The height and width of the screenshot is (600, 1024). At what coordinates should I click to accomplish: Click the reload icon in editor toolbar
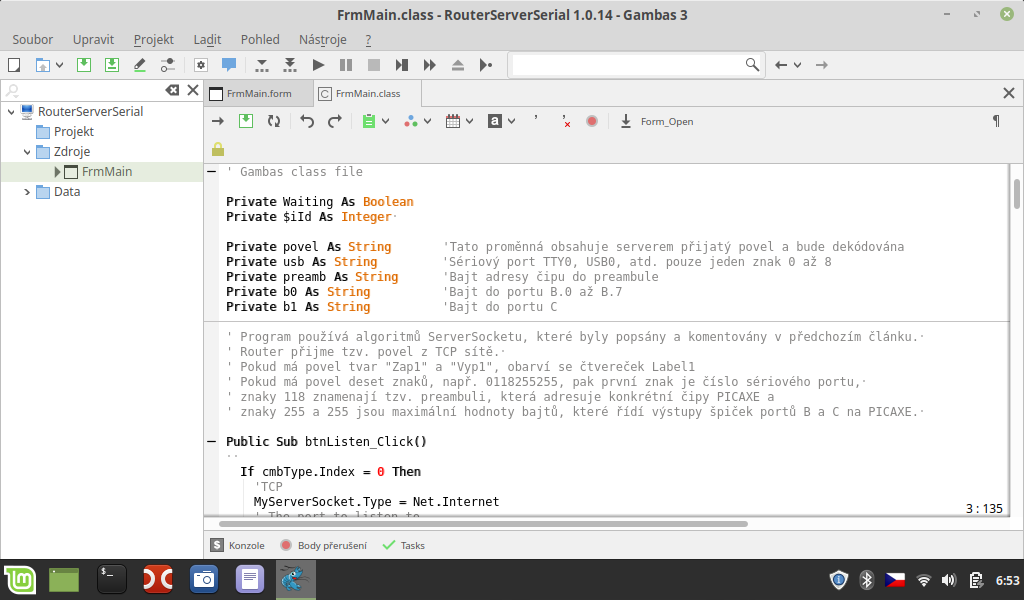click(273, 121)
